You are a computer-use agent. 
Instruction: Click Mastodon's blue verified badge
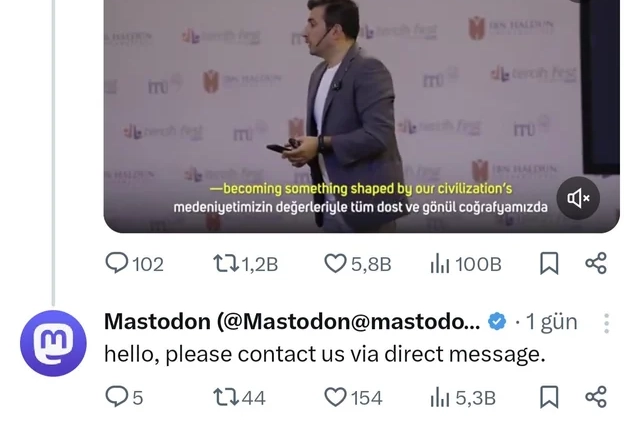pos(497,322)
